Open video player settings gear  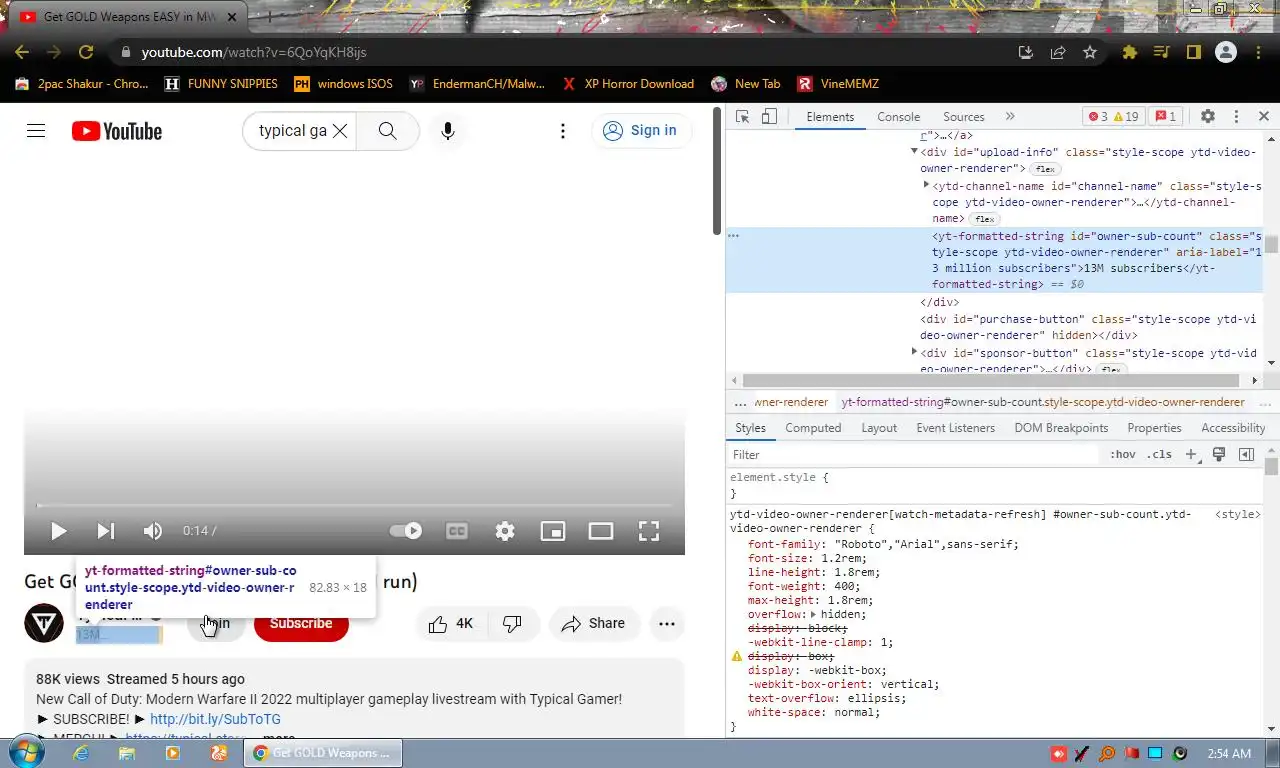pyautogui.click(x=505, y=531)
